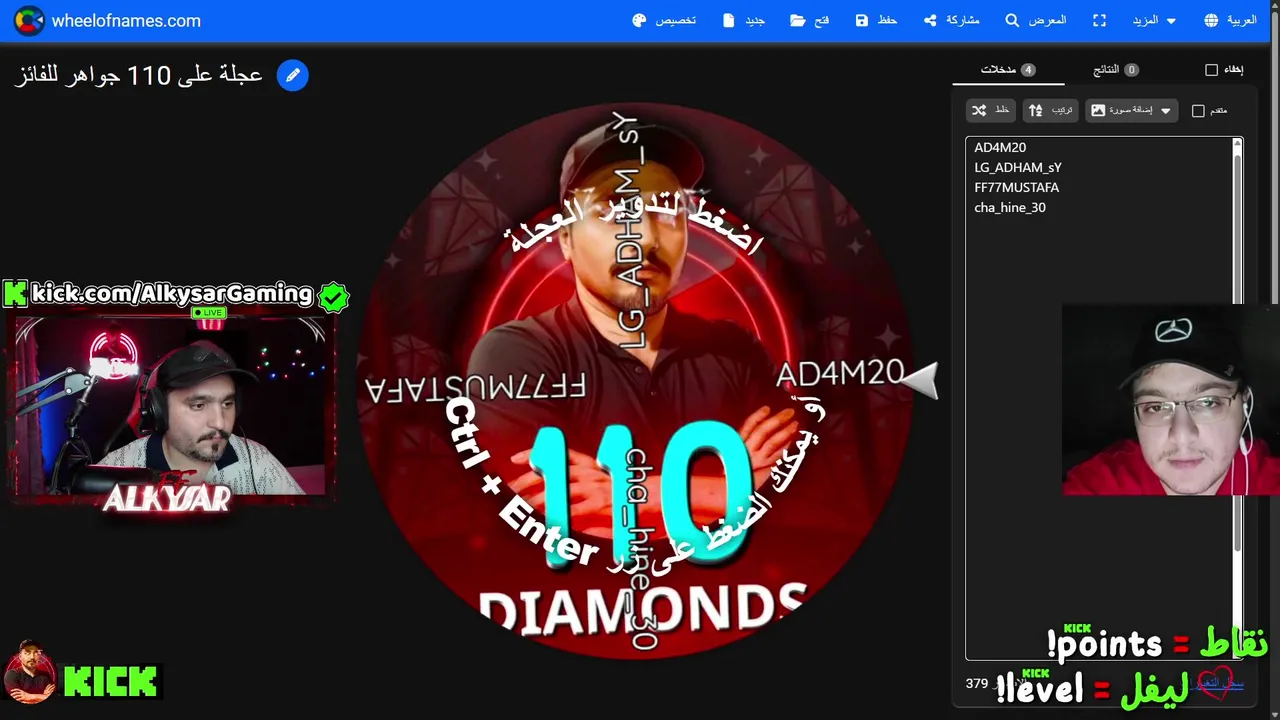1280x720 pixels.
Task: Change language via العربية globe button
Action: (1230, 20)
